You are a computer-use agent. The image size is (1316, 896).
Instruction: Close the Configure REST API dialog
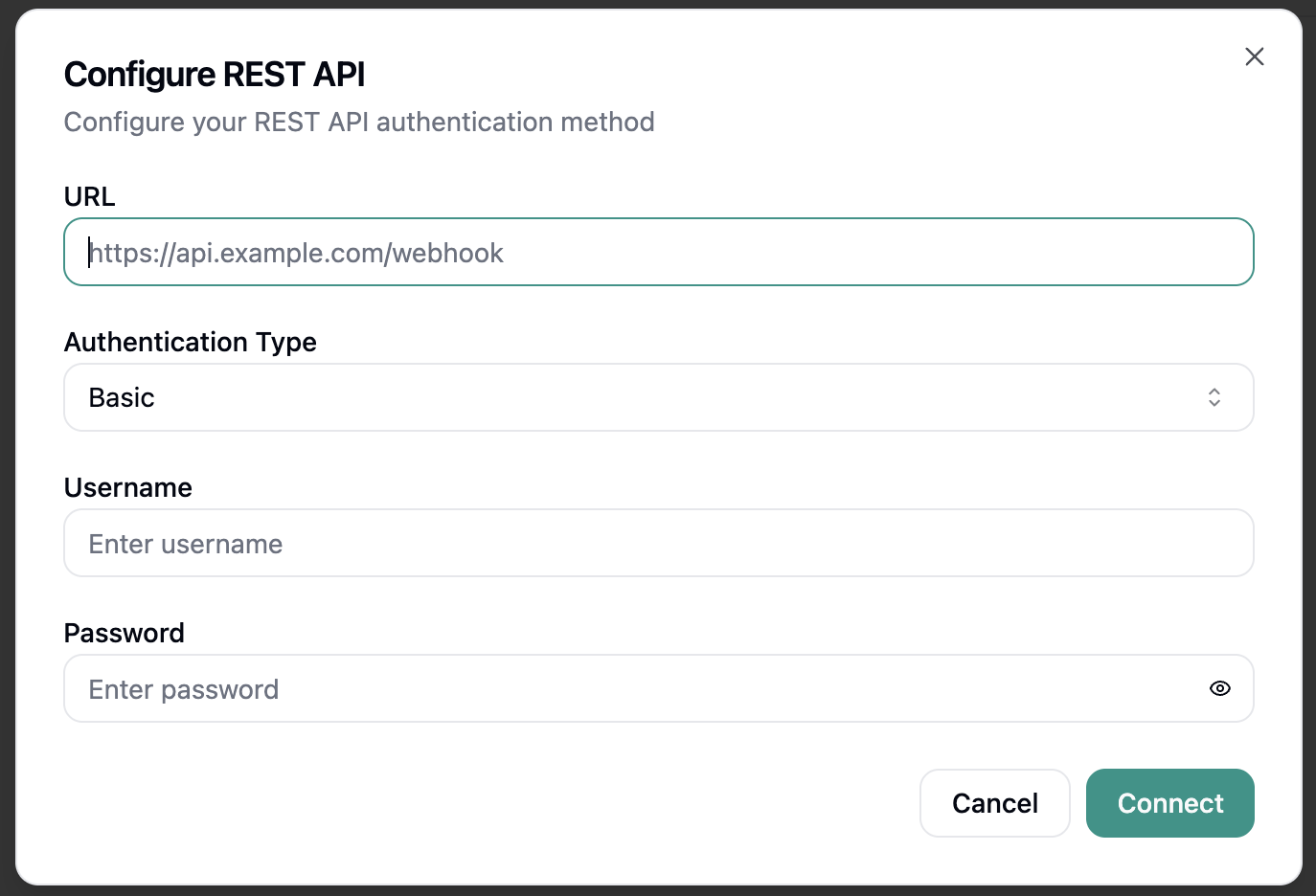tap(1254, 56)
